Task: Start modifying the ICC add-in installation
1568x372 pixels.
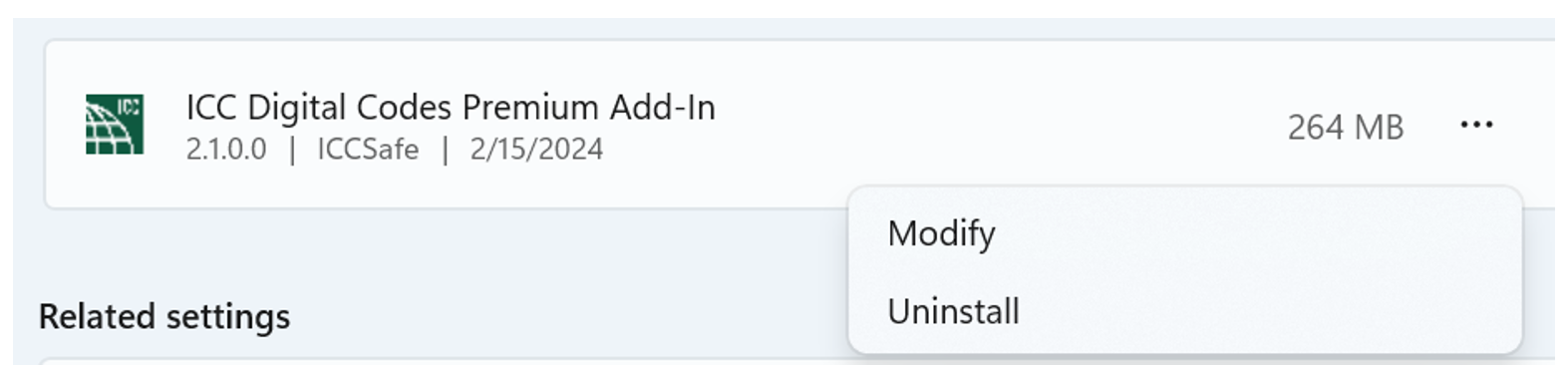Action: 941,233
